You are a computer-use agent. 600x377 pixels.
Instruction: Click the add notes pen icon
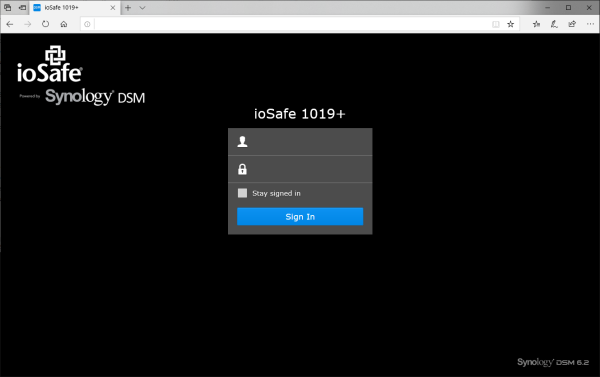pos(554,24)
